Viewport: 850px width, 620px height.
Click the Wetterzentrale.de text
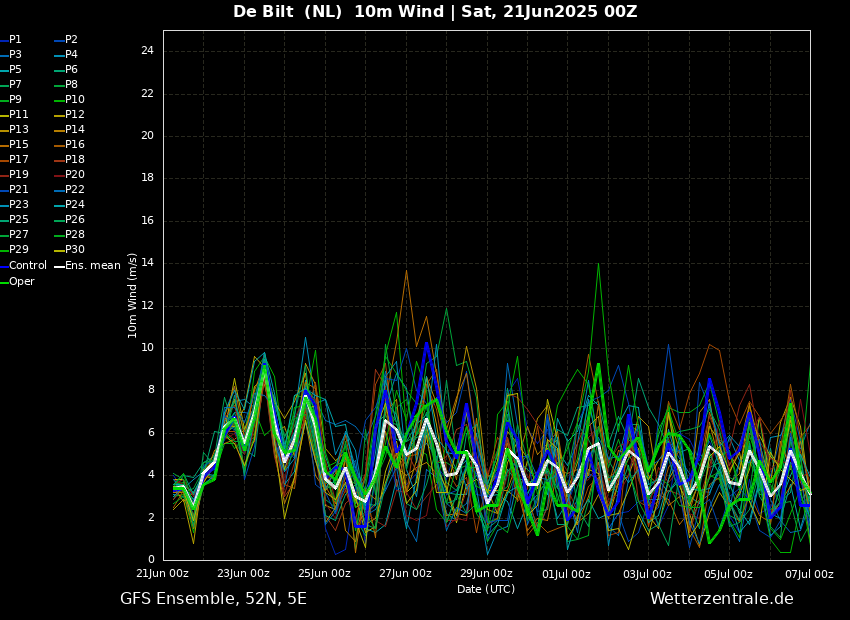pos(721,599)
